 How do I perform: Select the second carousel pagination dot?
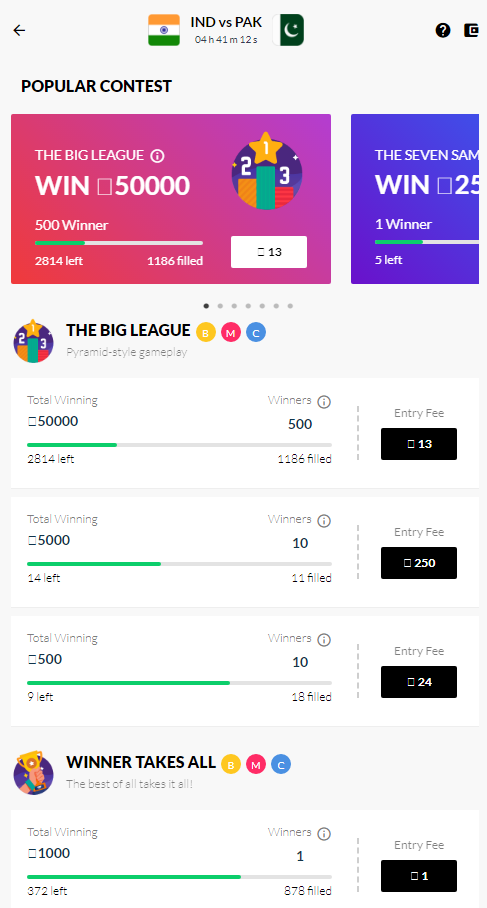pos(220,306)
